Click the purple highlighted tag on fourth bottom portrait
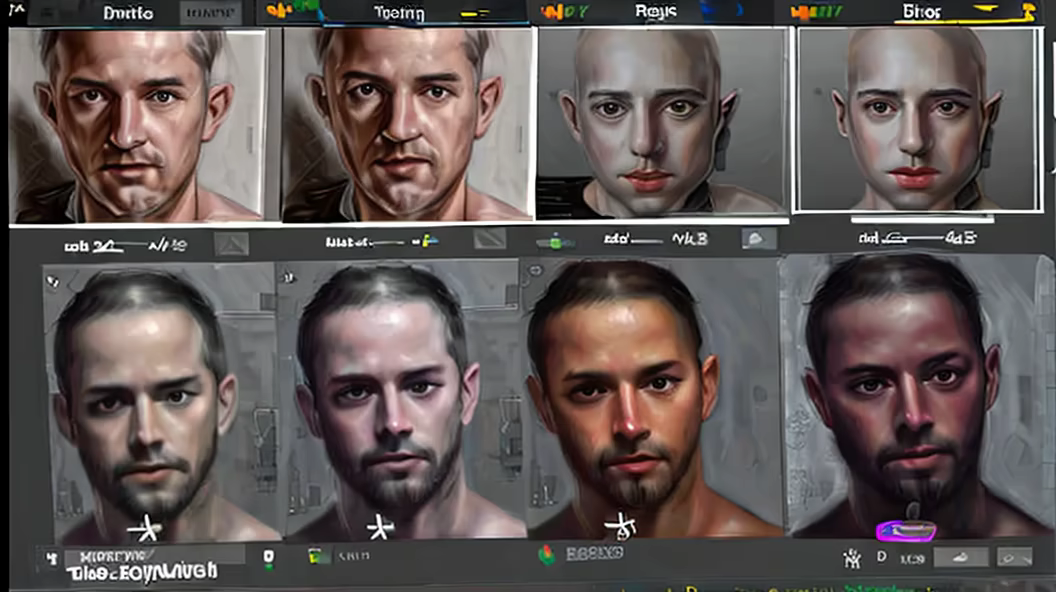 (906, 531)
